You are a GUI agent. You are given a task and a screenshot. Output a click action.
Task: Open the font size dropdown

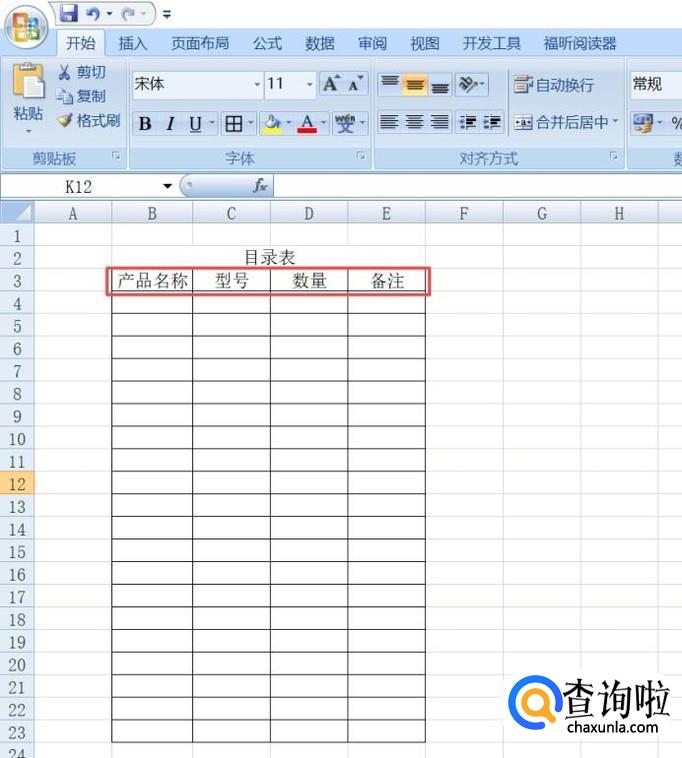point(309,85)
